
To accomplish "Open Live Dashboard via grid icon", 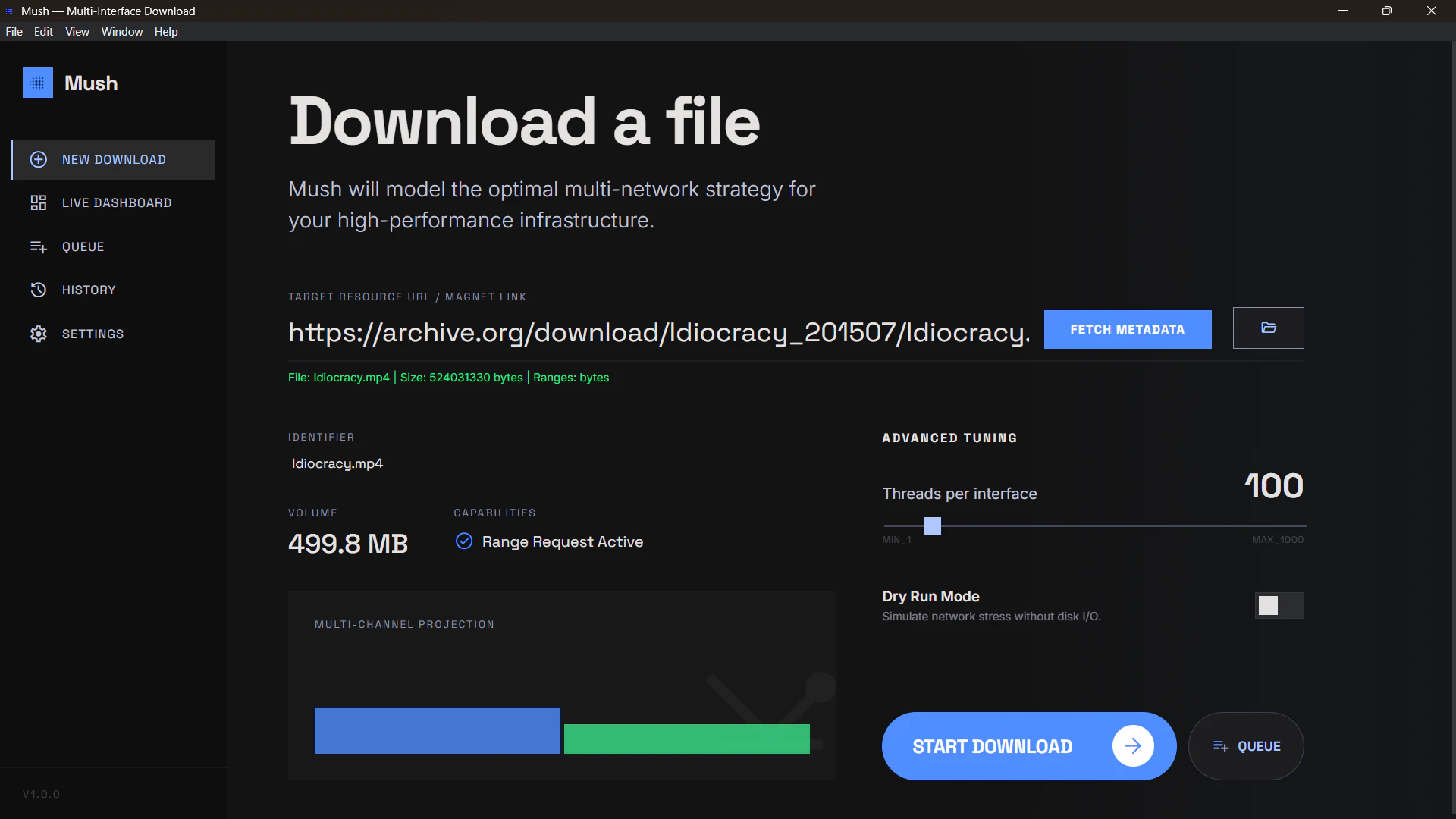I will click(39, 202).
